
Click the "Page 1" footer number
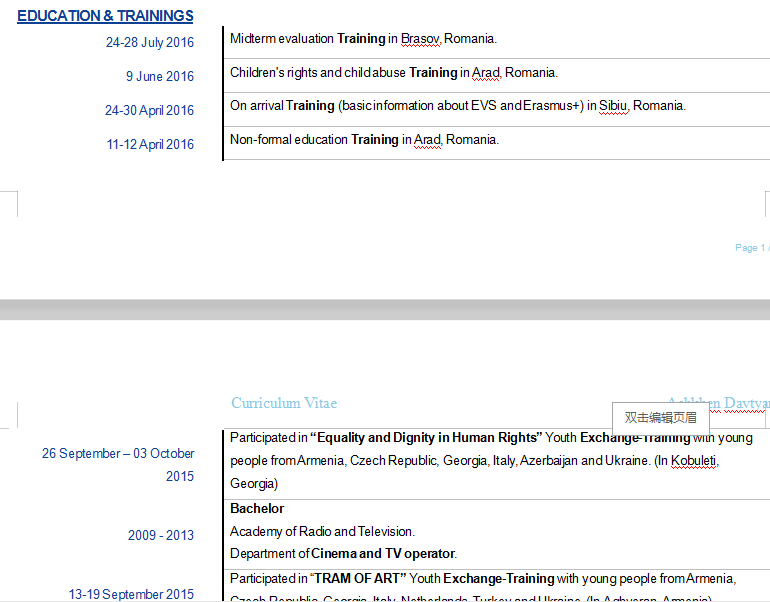tap(750, 248)
